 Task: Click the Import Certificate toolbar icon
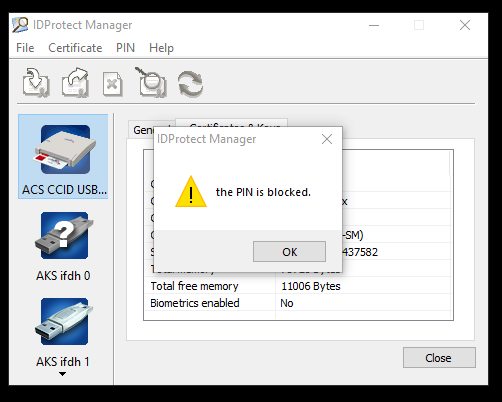(x=36, y=83)
